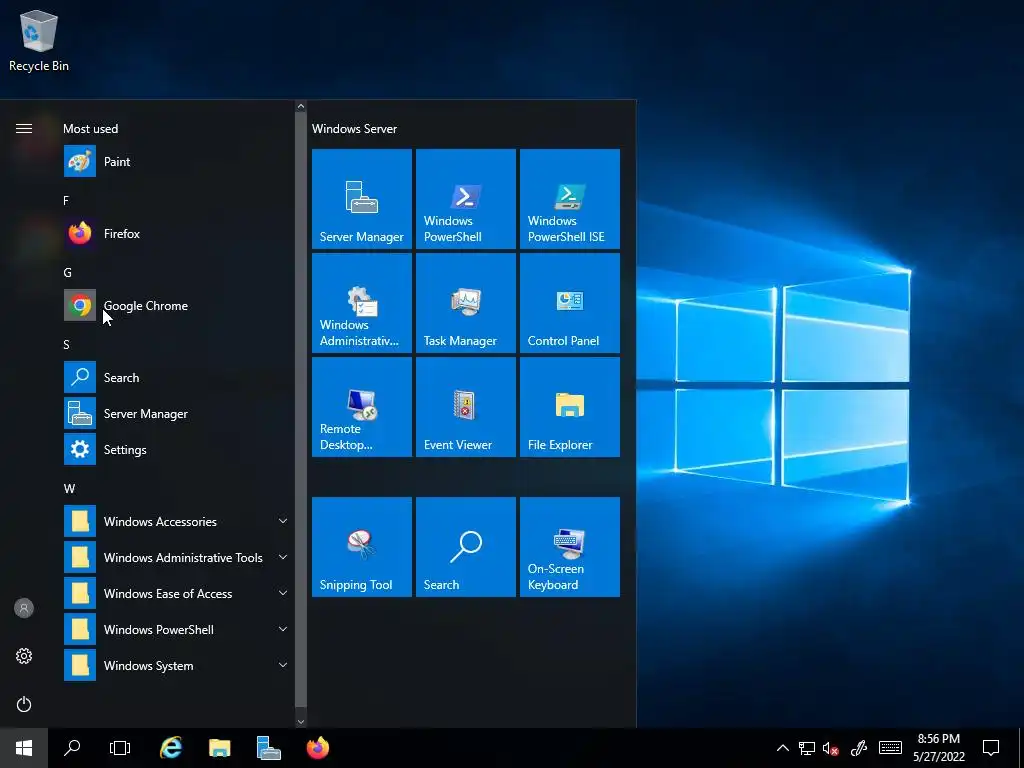Click the taskbar search magnifier
1024x768 pixels.
tap(72, 748)
